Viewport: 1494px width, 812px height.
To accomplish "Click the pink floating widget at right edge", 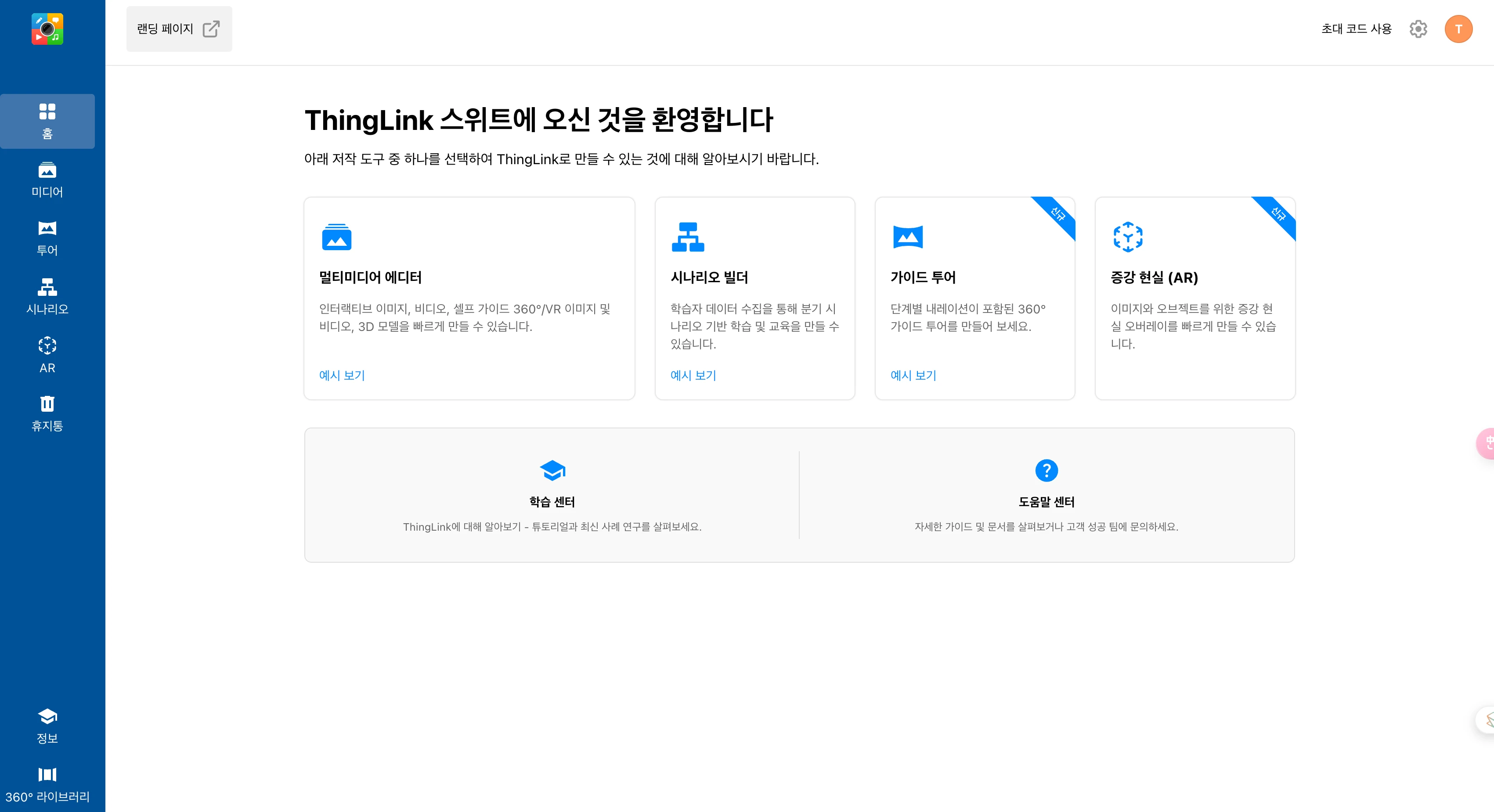I will 1485,443.
